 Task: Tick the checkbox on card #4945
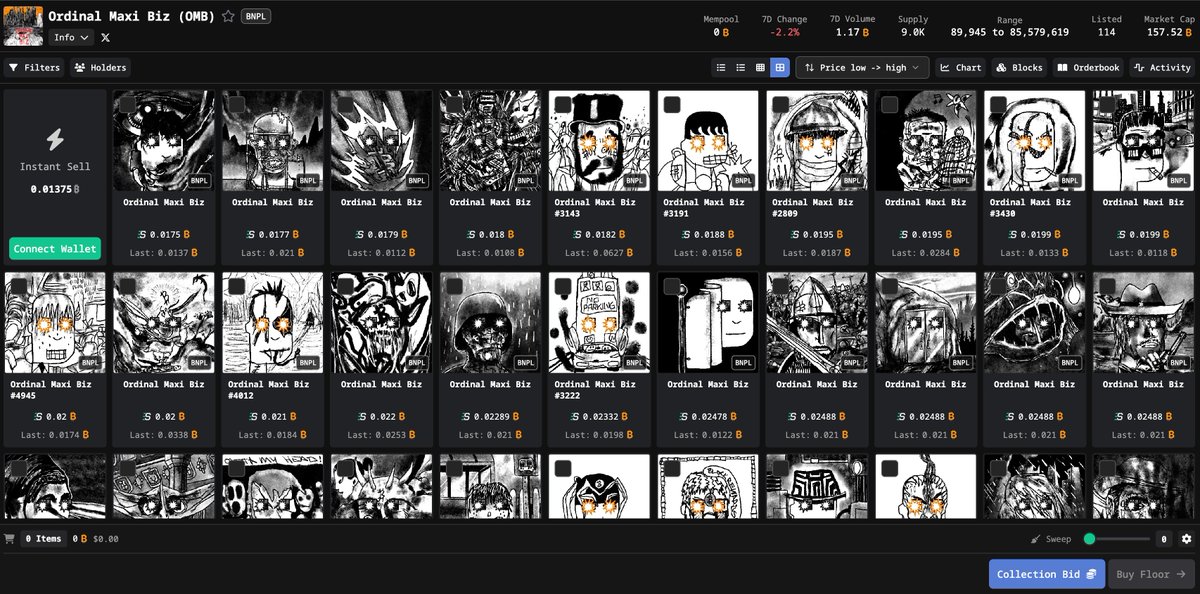19,286
